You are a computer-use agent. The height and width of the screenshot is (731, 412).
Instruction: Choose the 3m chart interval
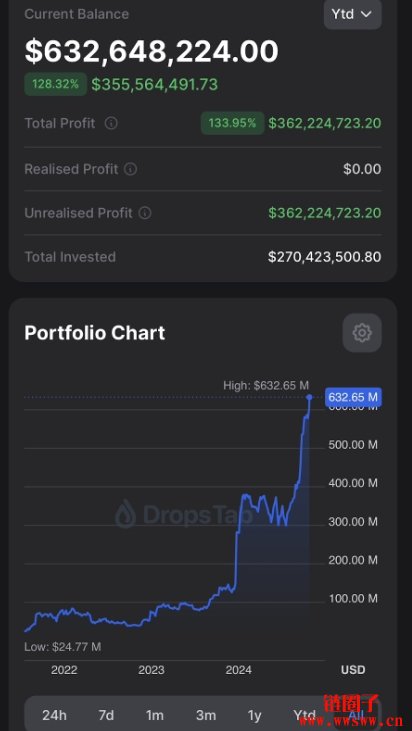[206, 715]
